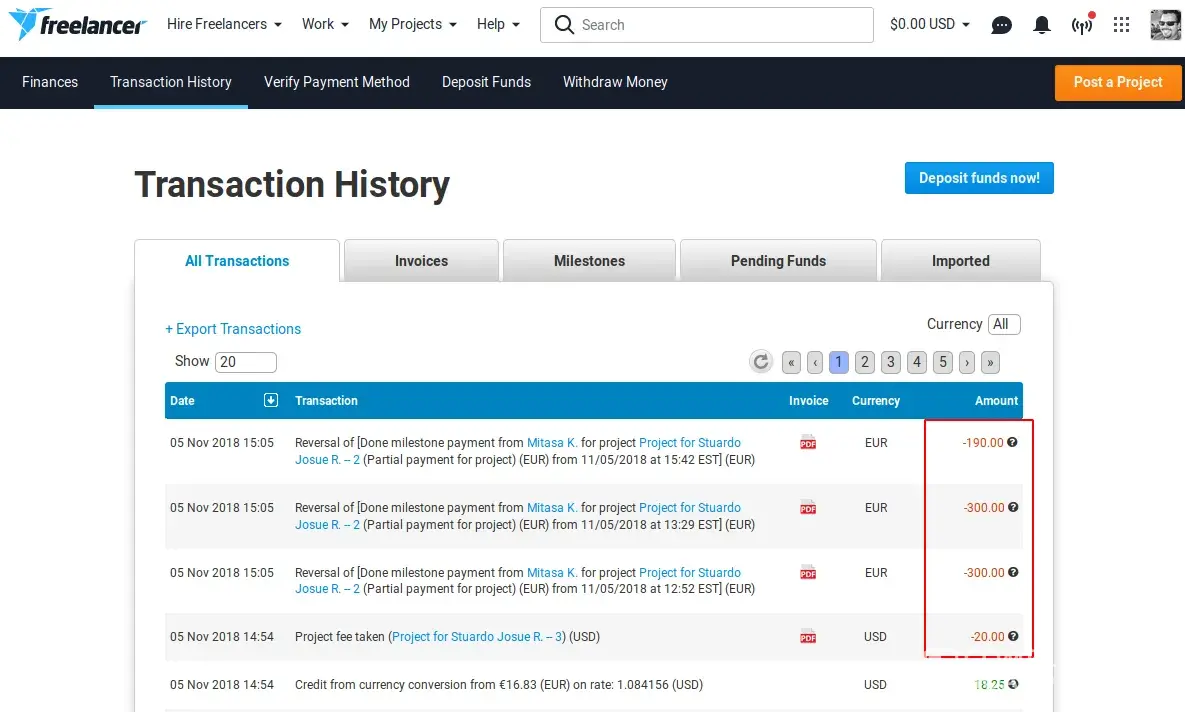Screen dimensions: 1185x712
Task: Open the $0.00 USD balance dropdown
Action: [929, 24]
